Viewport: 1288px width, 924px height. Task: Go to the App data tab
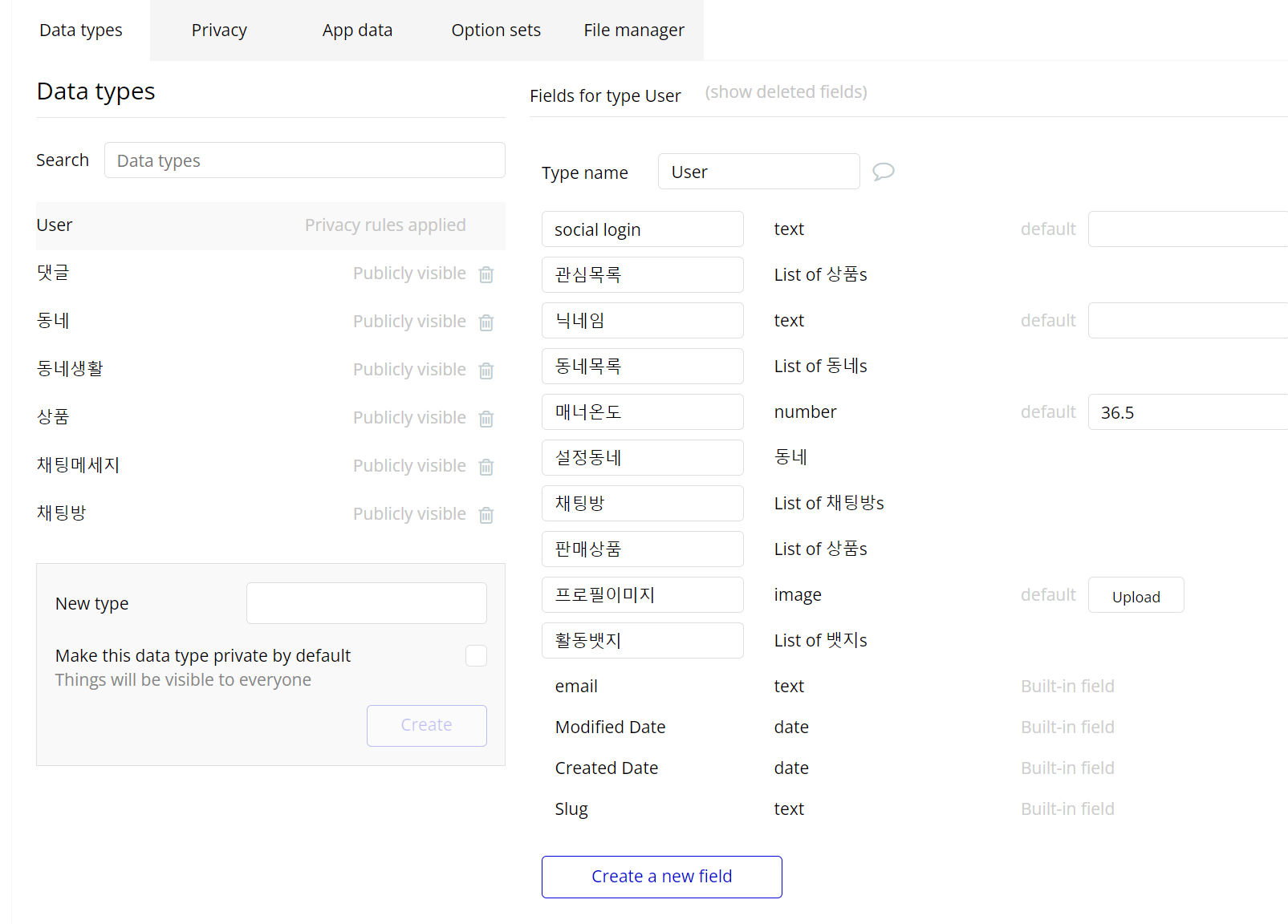click(x=357, y=30)
